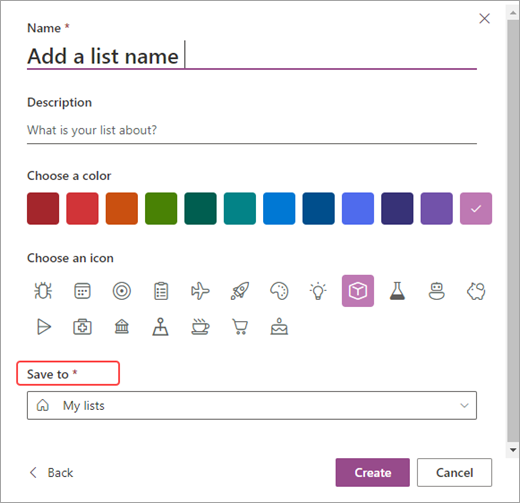
Task: Click the Create button
Action: [373, 472]
